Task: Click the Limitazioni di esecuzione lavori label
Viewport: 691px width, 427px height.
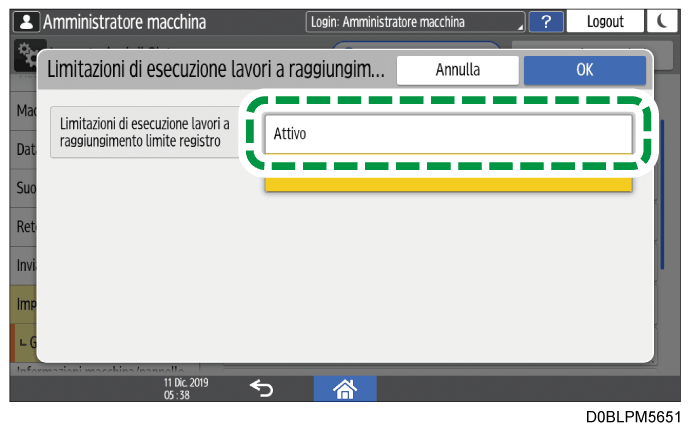Action: pos(145,131)
